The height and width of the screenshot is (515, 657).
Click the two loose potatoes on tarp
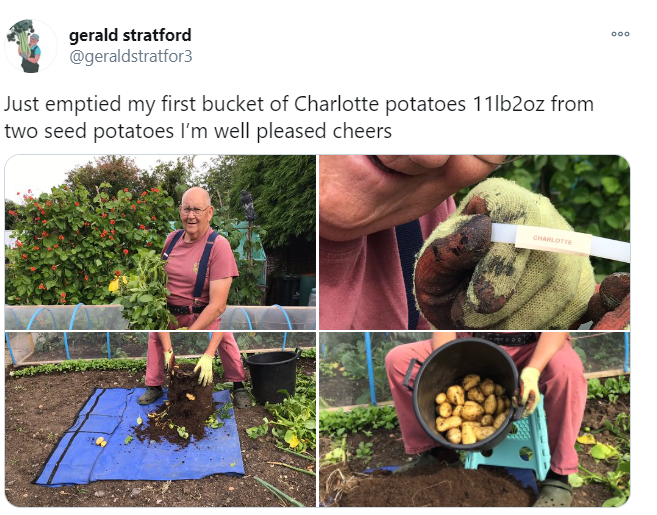pyautogui.click(x=101, y=441)
